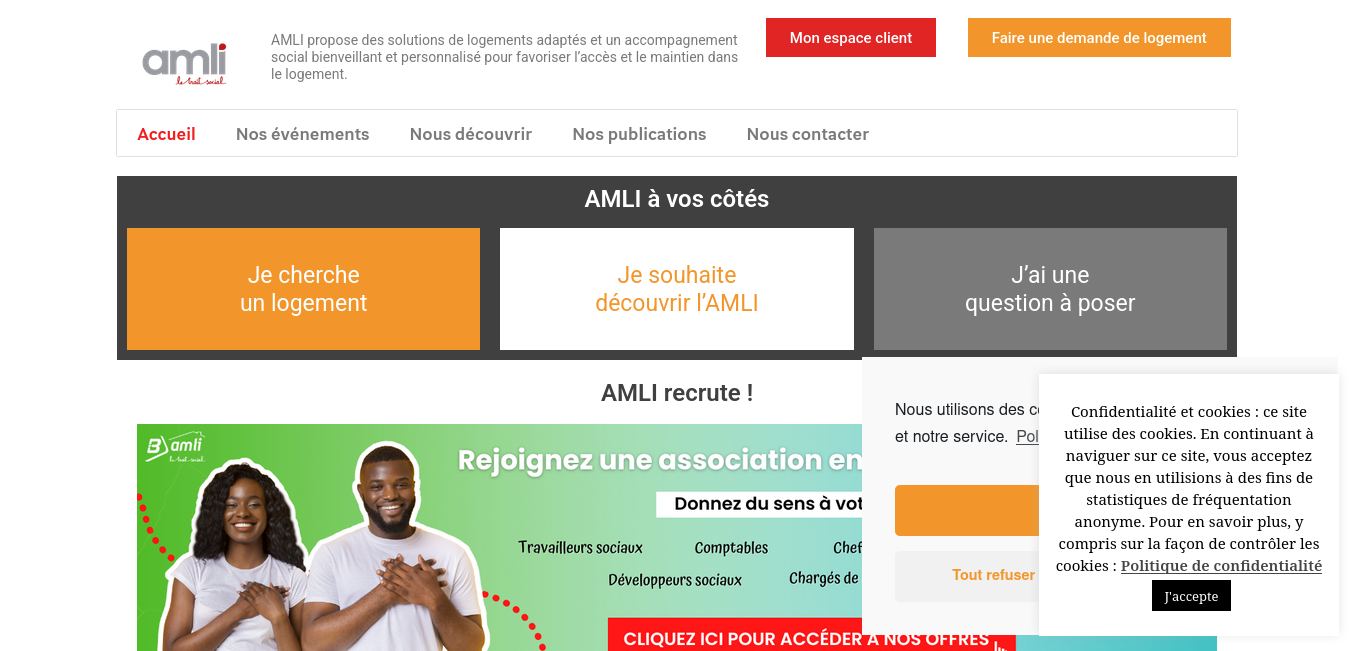The width and height of the screenshot is (1366, 651).
Task: Click the orange accept button in cookie banner
Action: [967, 511]
